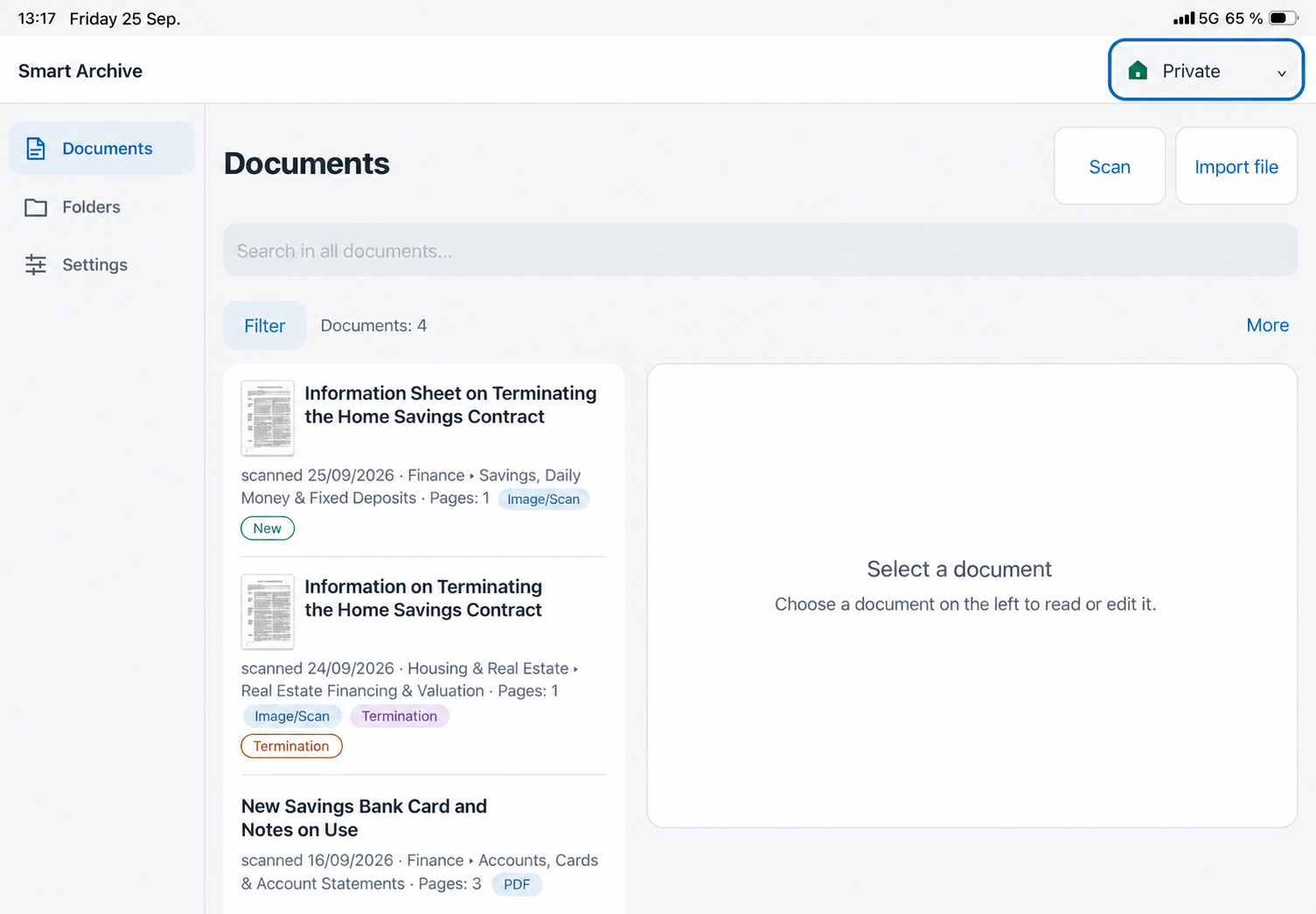Open the Settings section label

[95, 265]
